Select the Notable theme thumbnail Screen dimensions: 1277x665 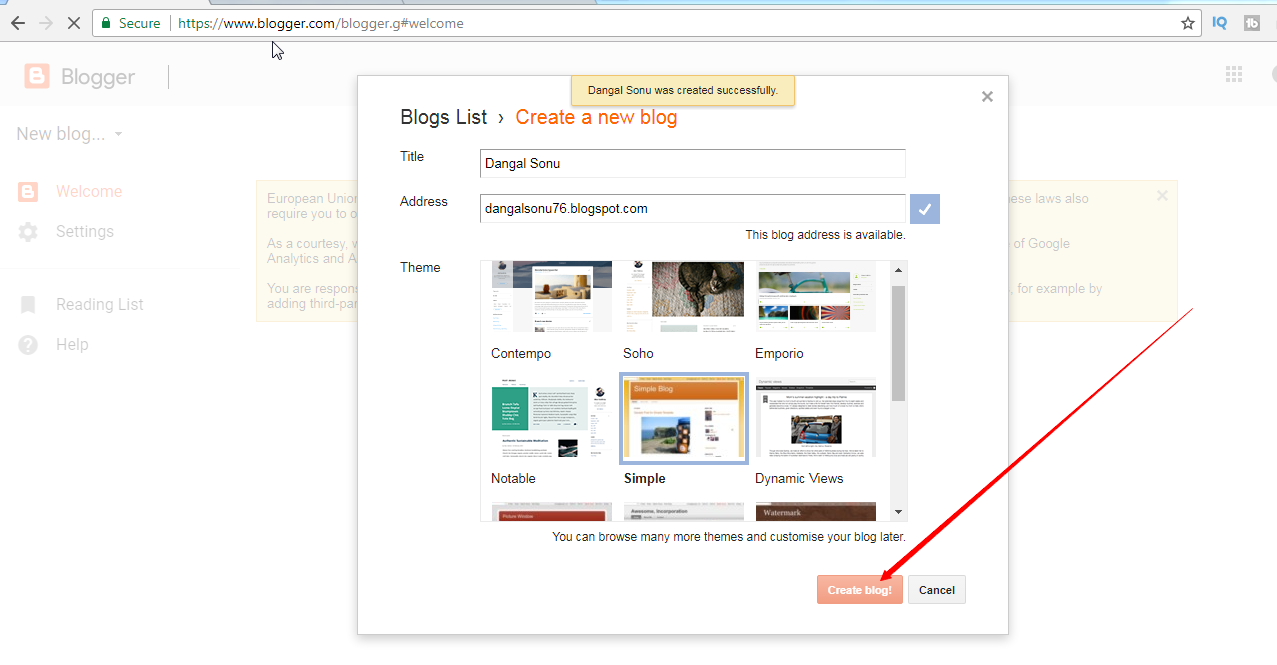[551, 418]
